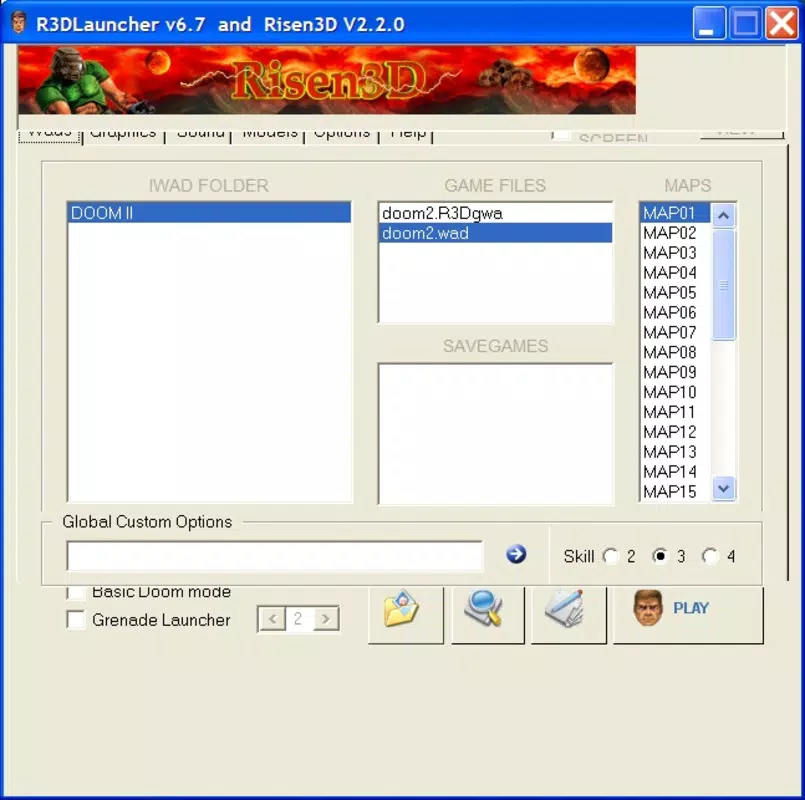Click the Global Custom Options text field
Image resolution: width=805 pixels, height=800 pixels.
275,556
